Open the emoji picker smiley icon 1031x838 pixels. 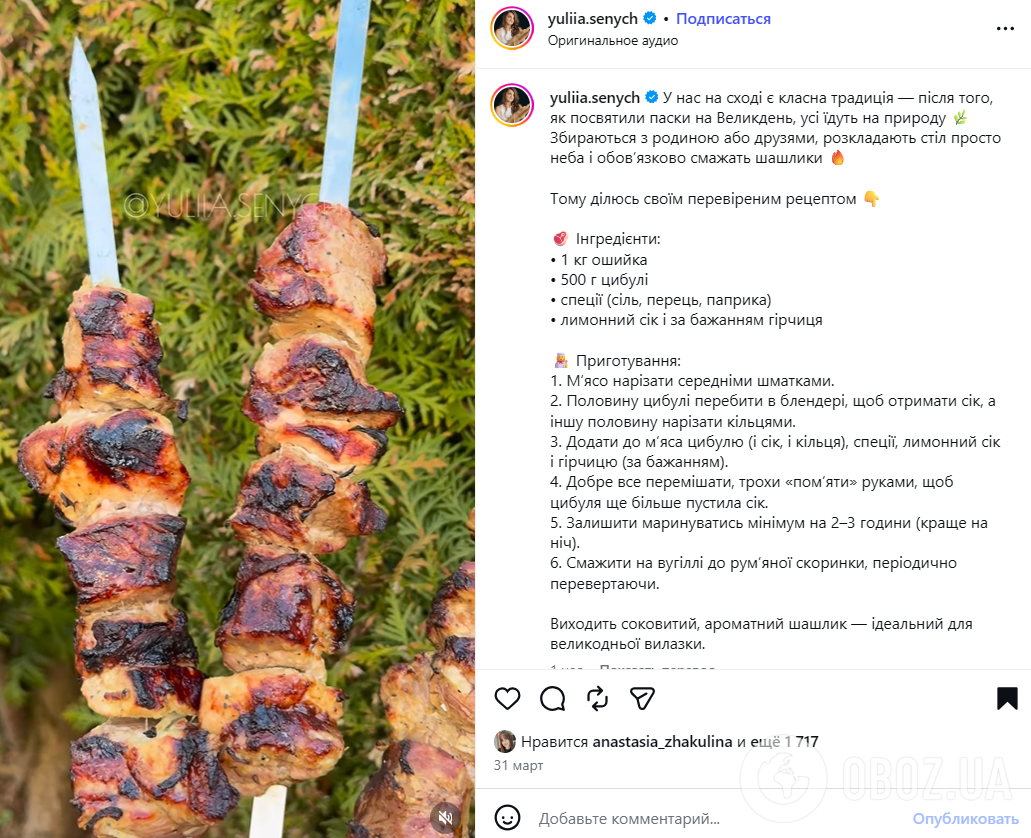coord(508,818)
